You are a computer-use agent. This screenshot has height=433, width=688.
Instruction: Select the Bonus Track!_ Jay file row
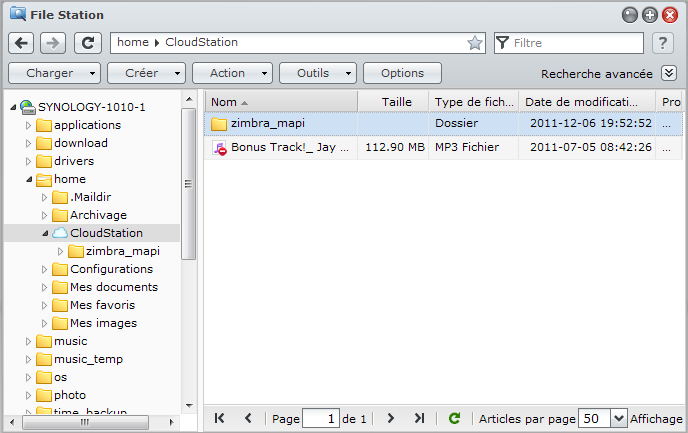click(443, 147)
